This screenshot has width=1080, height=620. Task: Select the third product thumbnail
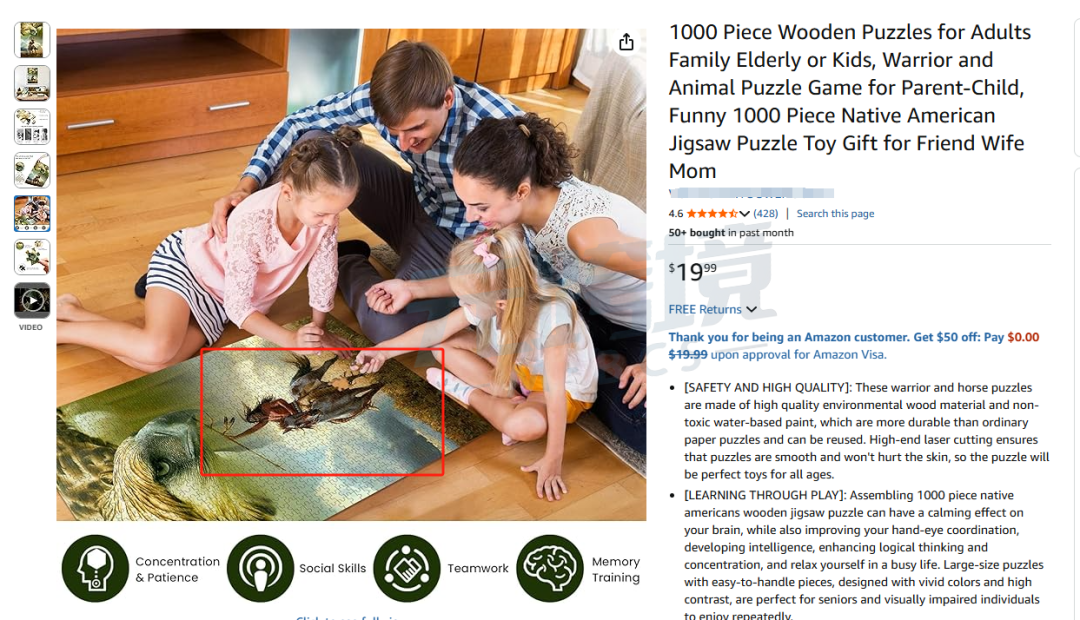32,127
